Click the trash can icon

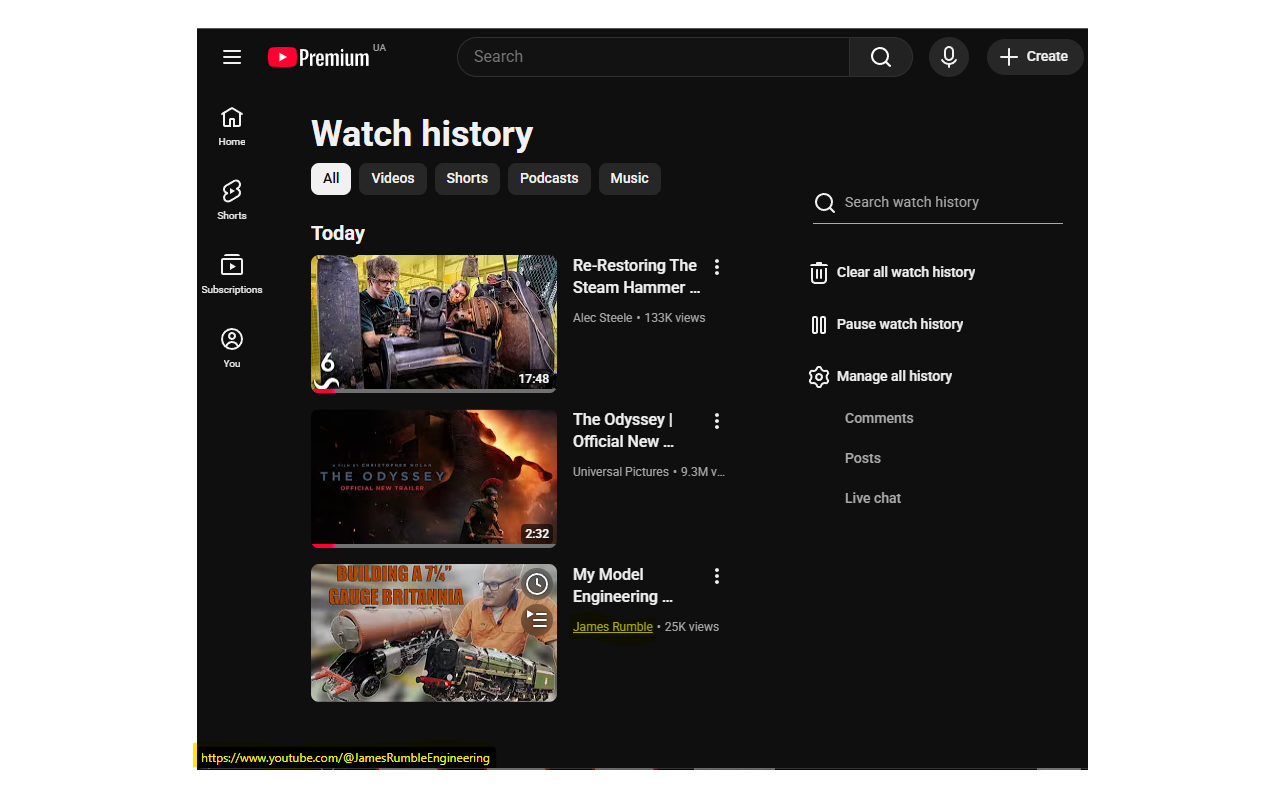click(819, 273)
